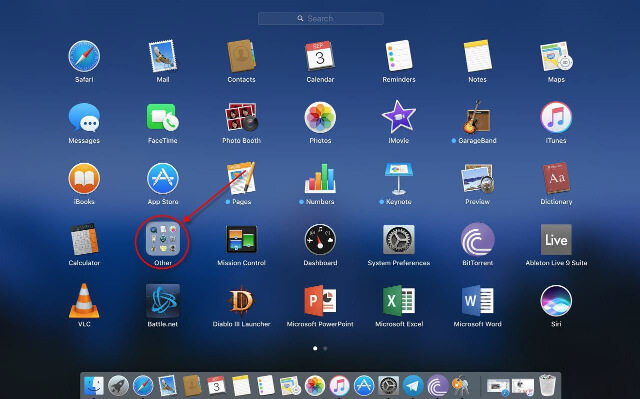Launch Reminders from the Launchpad grid
This screenshot has width=640, height=399.
[x=399, y=56]
